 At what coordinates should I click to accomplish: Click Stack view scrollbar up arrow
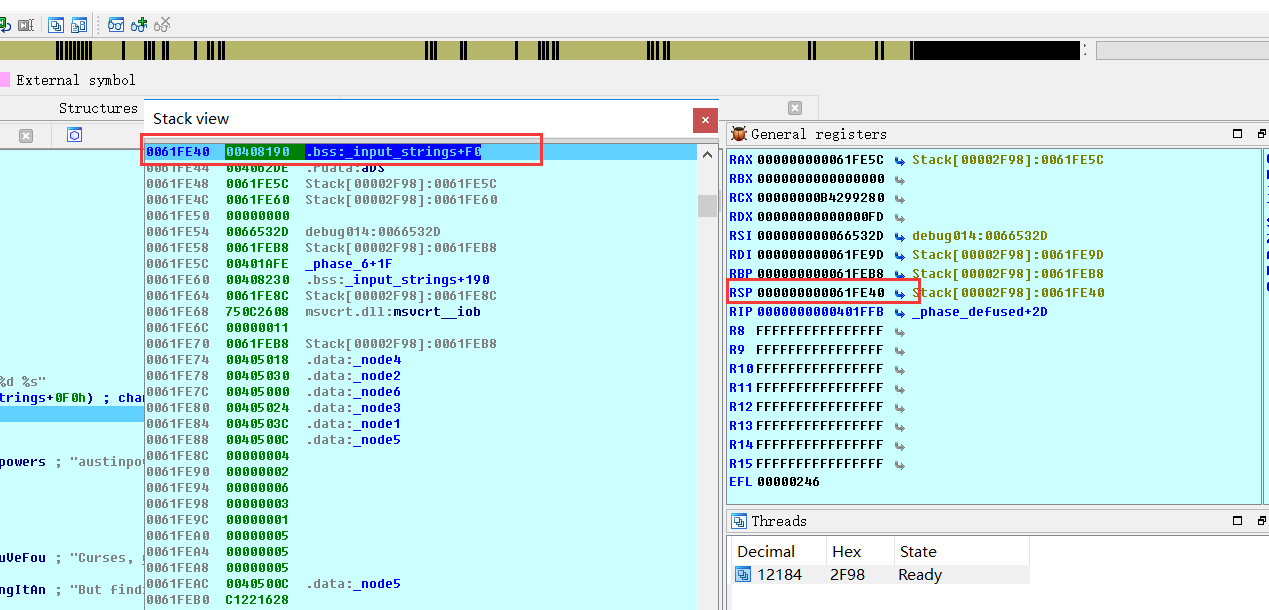708,154
